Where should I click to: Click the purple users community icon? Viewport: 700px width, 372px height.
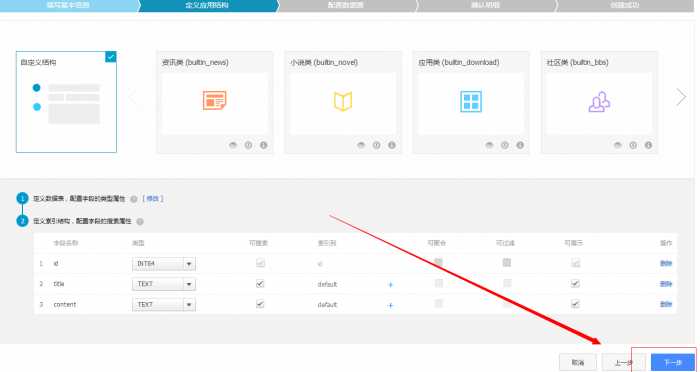[x=599, y=101]
